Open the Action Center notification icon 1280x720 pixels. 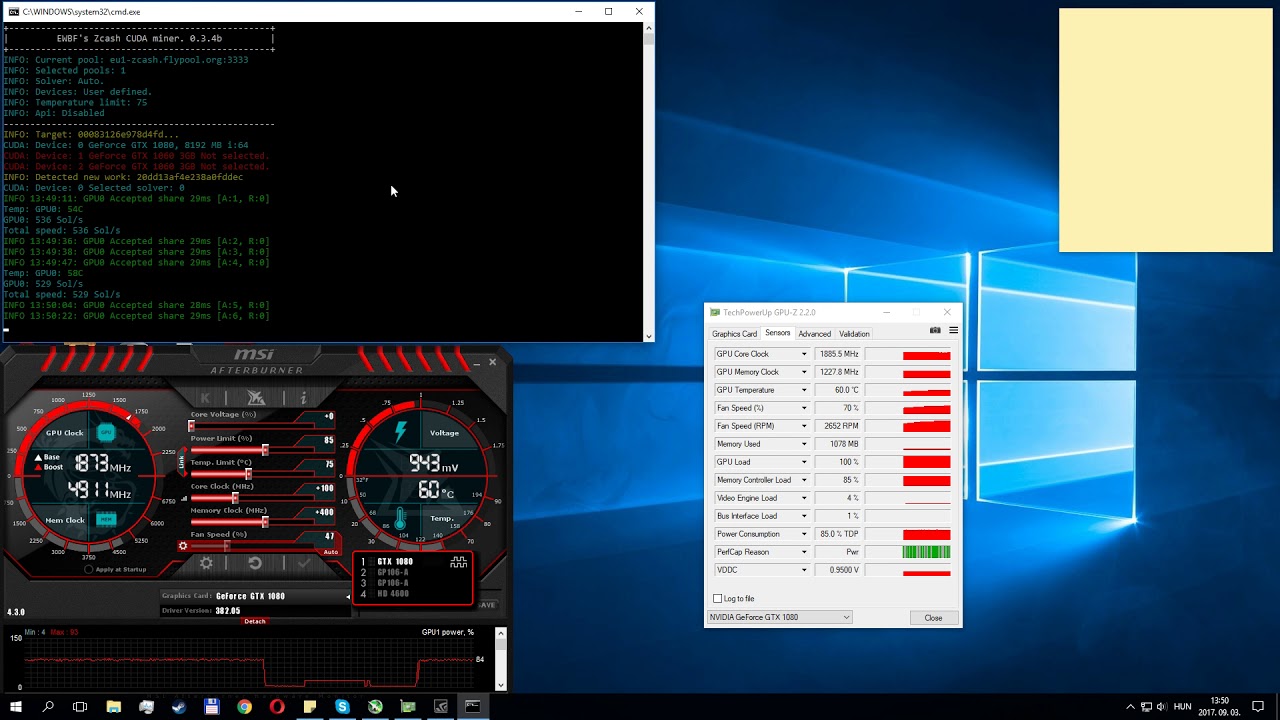tap(1258, 707)
